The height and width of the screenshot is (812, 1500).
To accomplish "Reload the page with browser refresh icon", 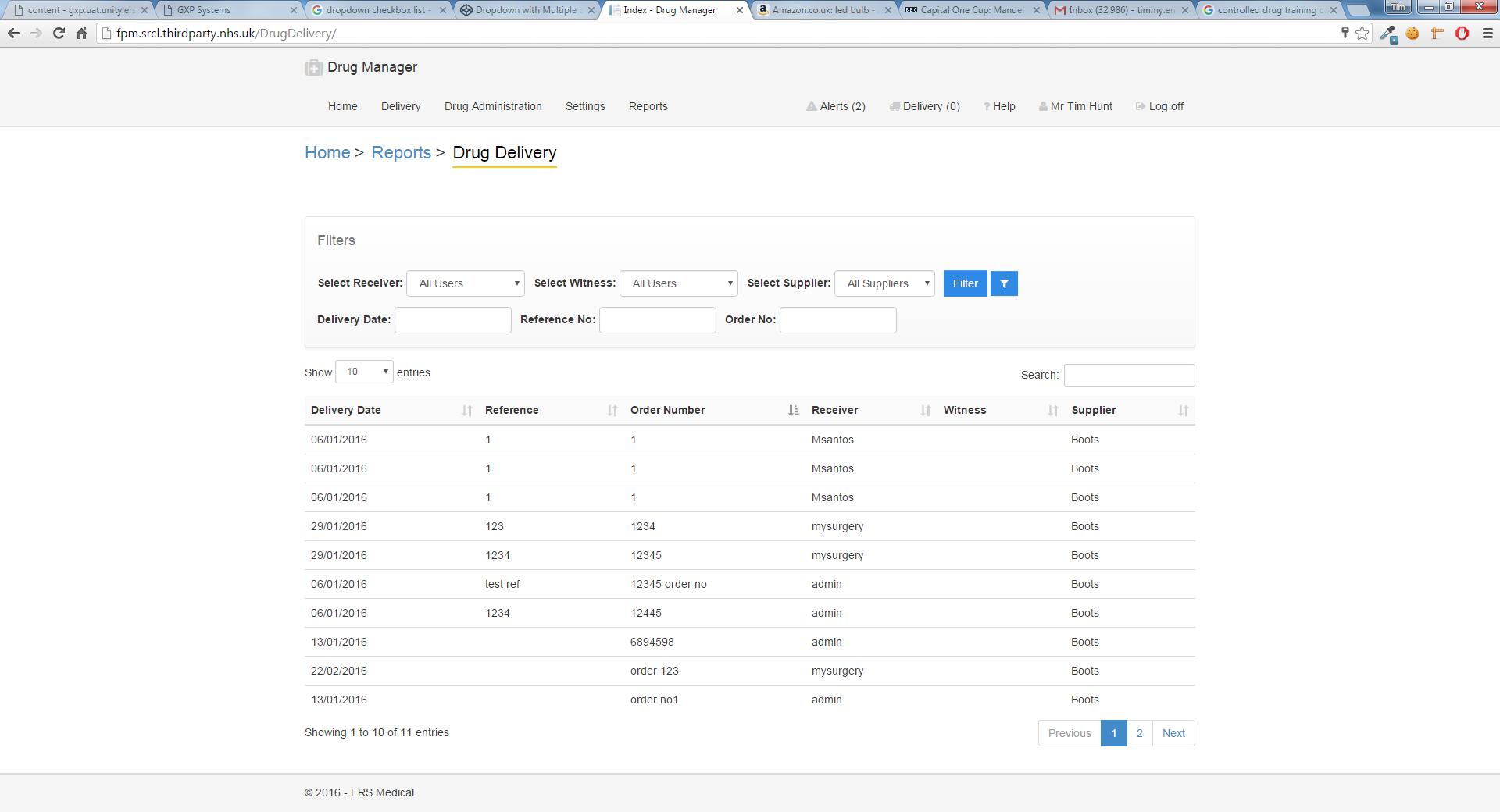I will point(59,34).
